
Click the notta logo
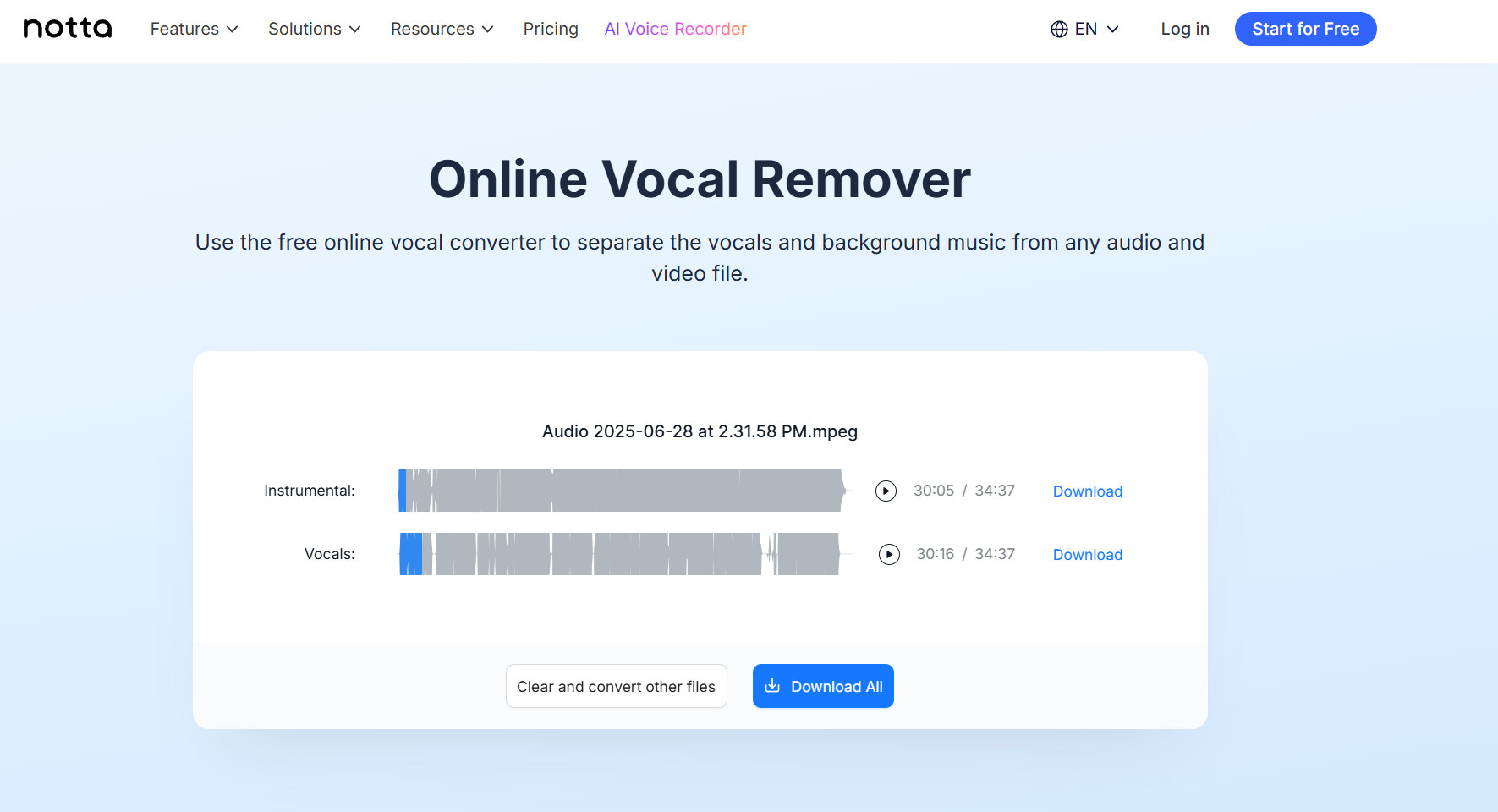[x=67, y=28]
